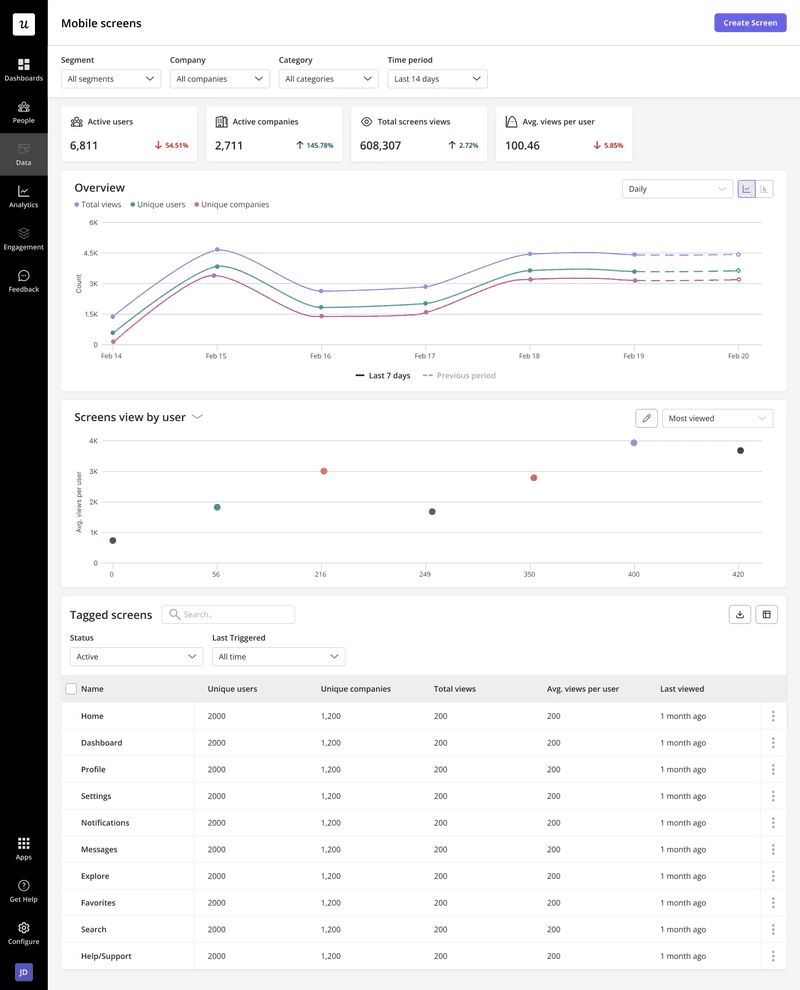Screen dimensions: 800x990
Task: Open the three-dot menu for the Home row
Action: 771,715
